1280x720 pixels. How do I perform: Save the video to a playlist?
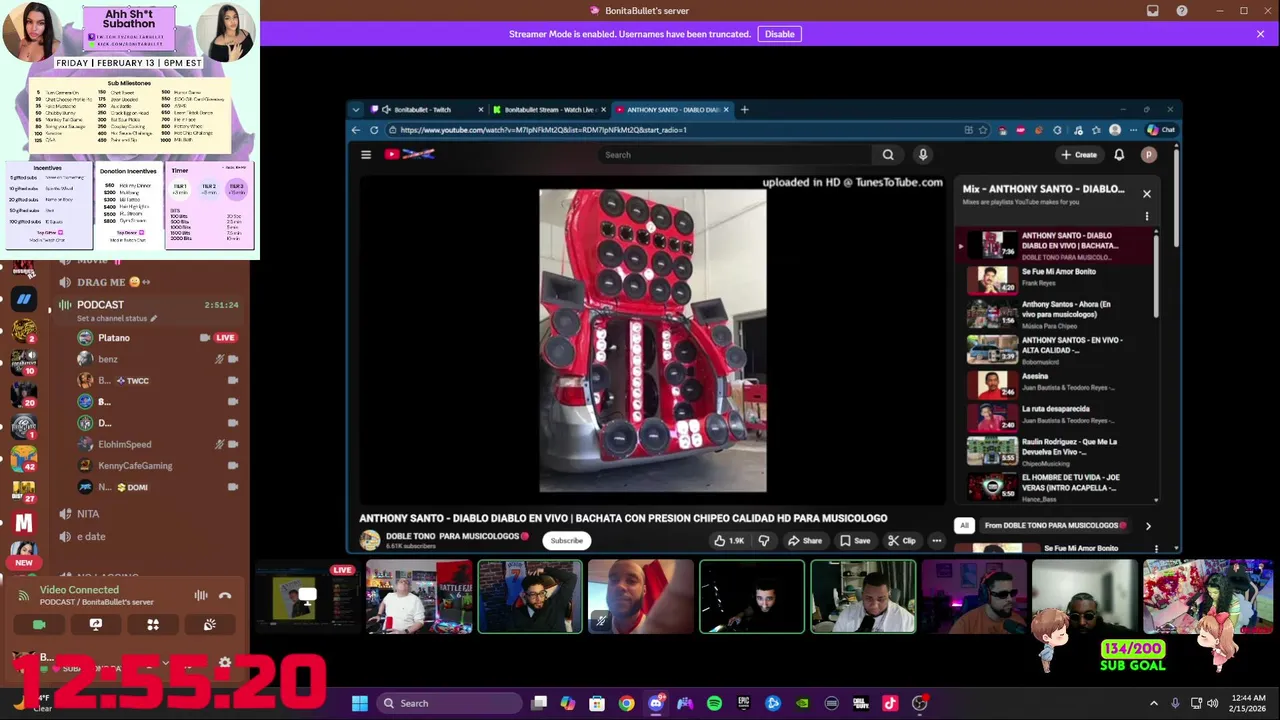[x=855, y=541]
